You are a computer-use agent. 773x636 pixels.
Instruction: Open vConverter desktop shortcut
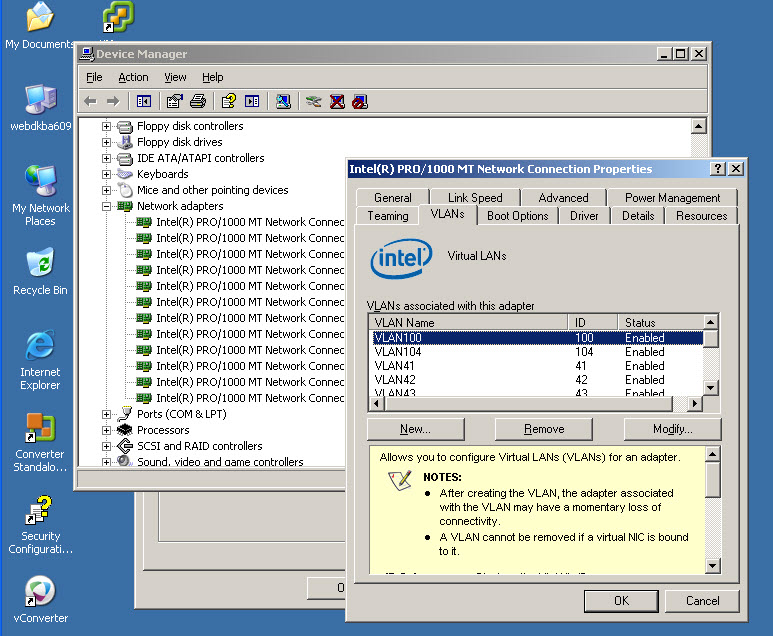[40, 600]
